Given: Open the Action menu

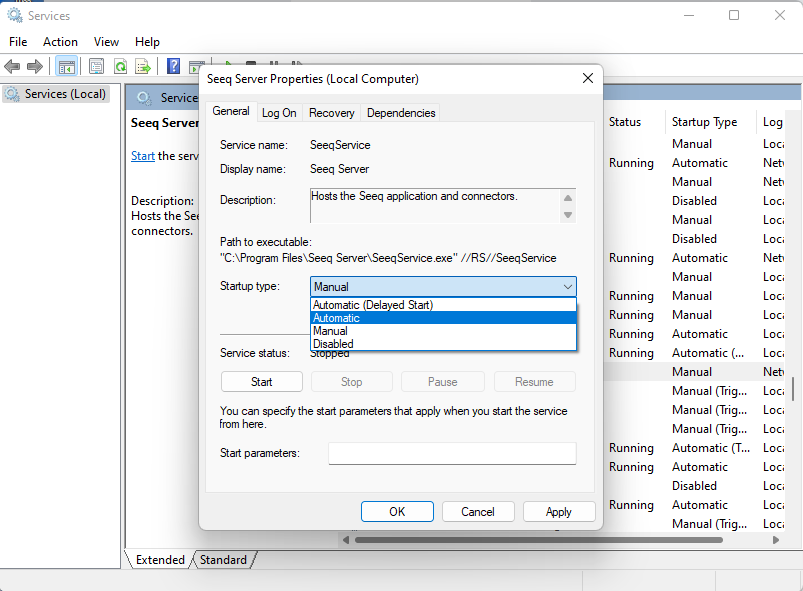Looking at the screenshot, I should click(60, 41).
